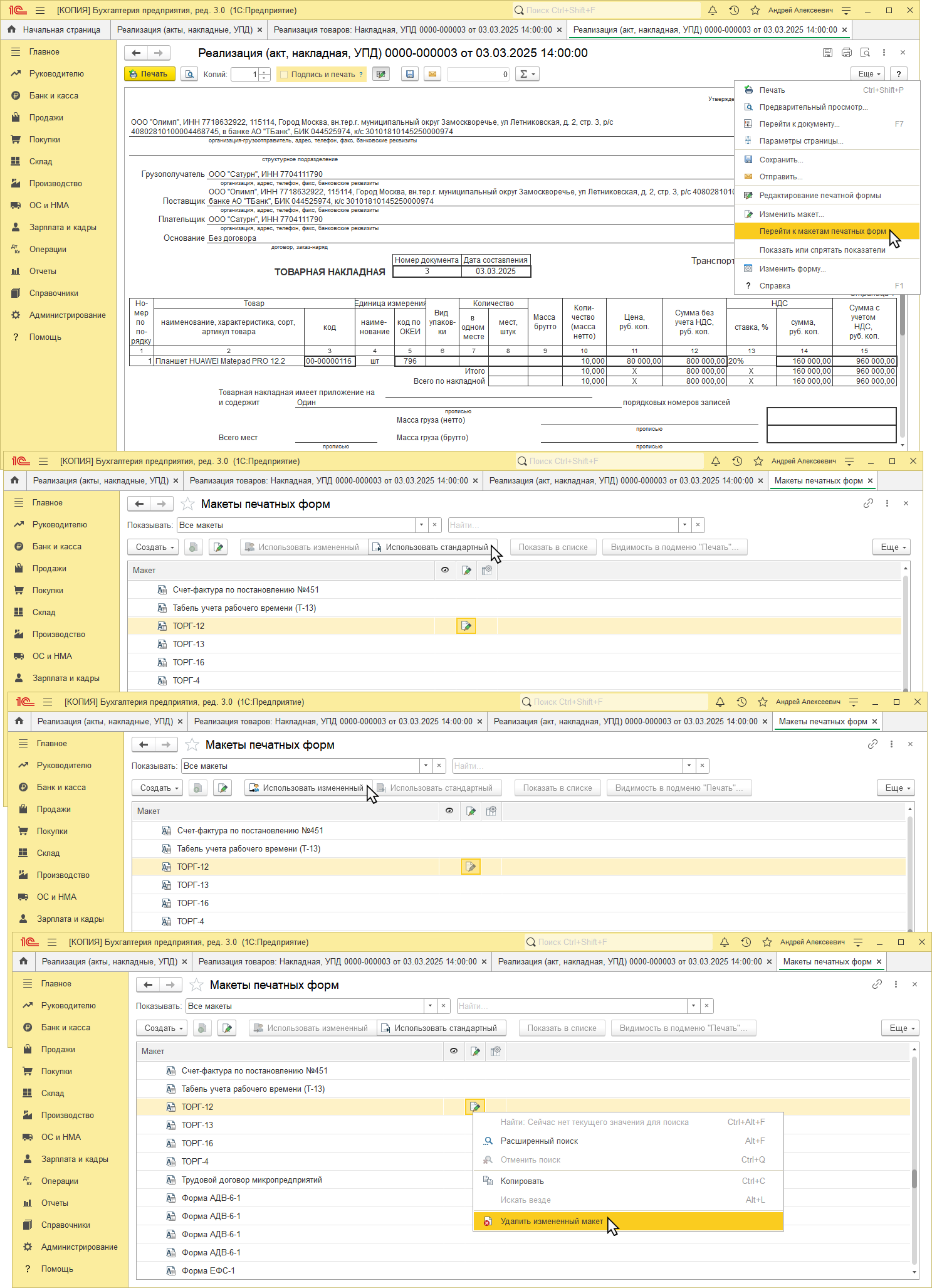Expand Создать in window with active Использовать измененный
Image resolution: width=932 pixels, height=1288 pixels.
(x=156, y=788)
